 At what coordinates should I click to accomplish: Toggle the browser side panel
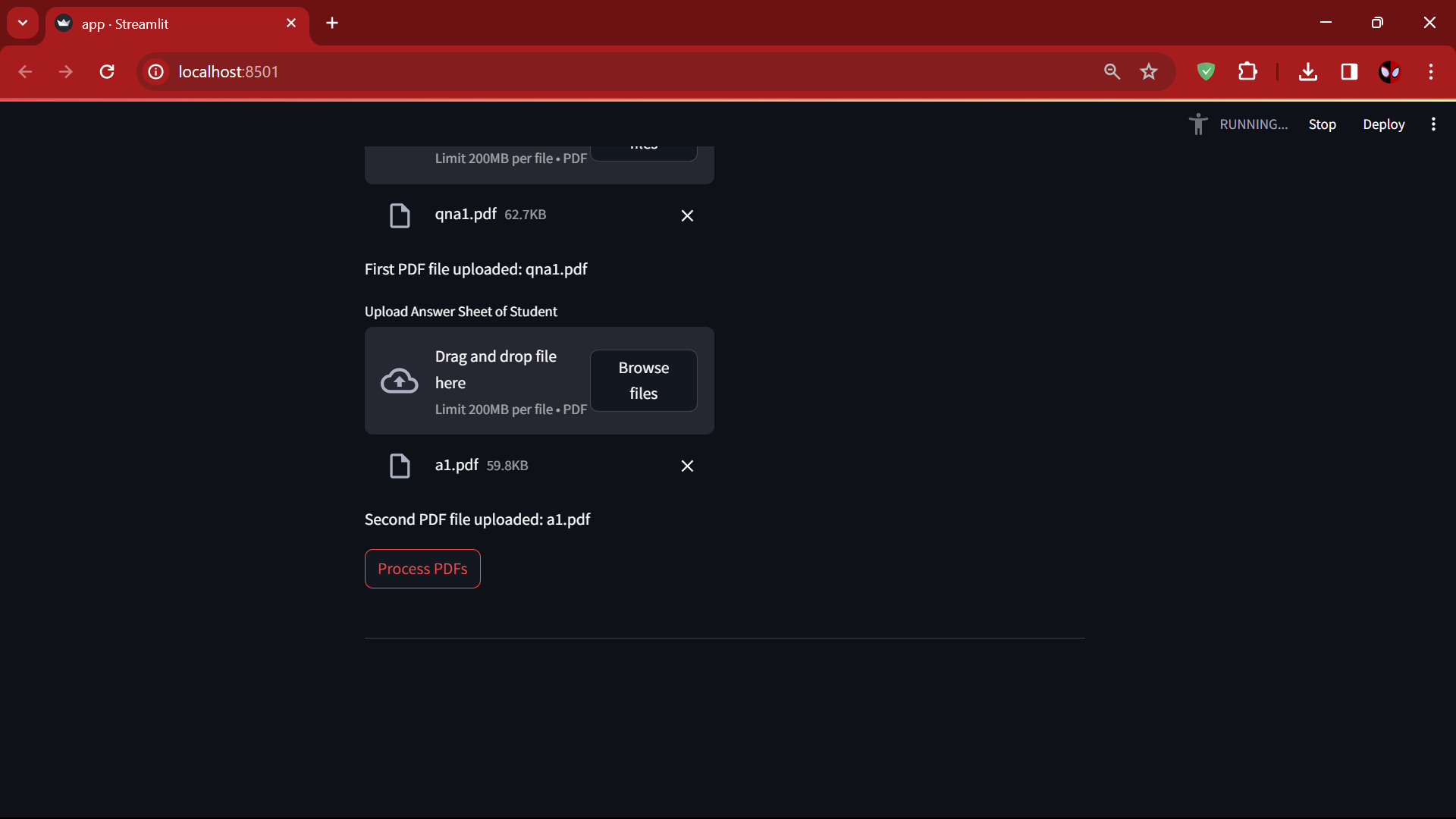pyautogui.click(x=1349, y=72)
